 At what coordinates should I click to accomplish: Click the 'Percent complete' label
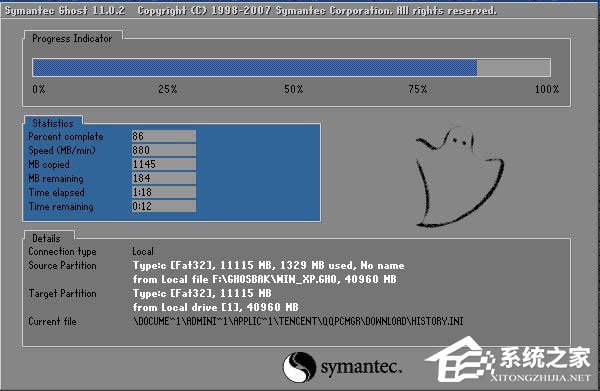point(66,137)
